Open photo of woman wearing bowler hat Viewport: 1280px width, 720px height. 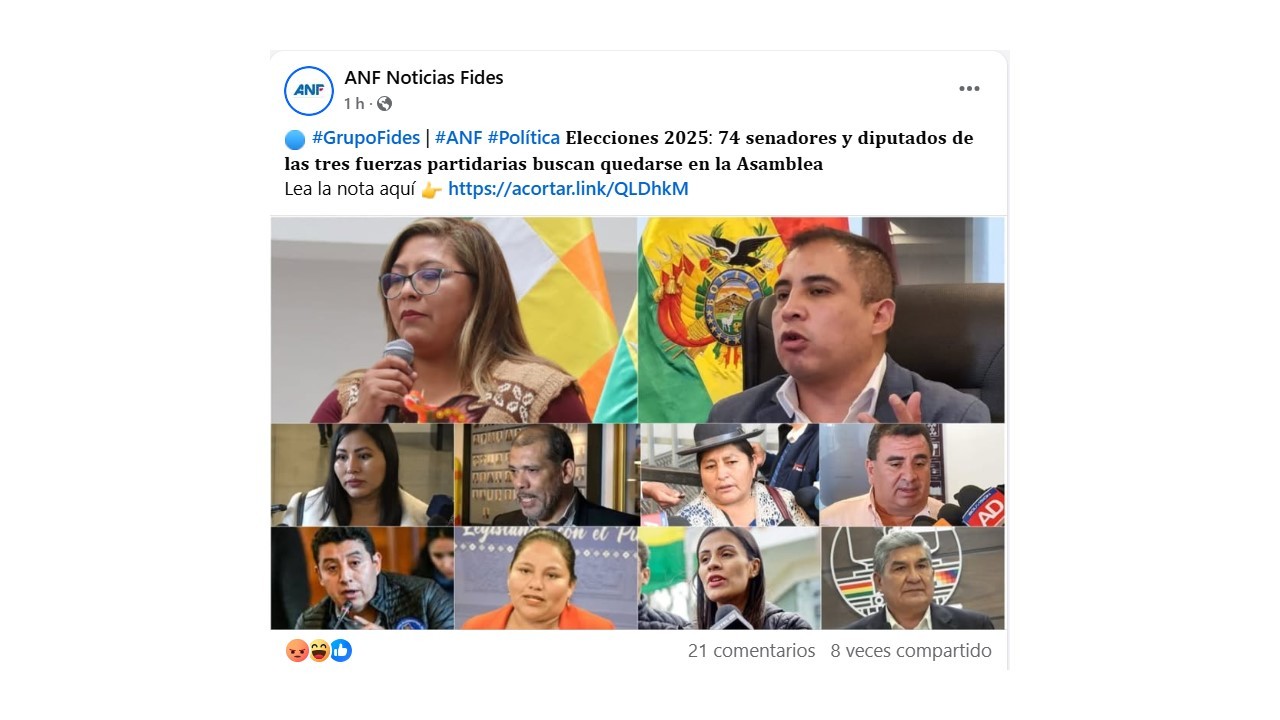(x=729, y=475)
